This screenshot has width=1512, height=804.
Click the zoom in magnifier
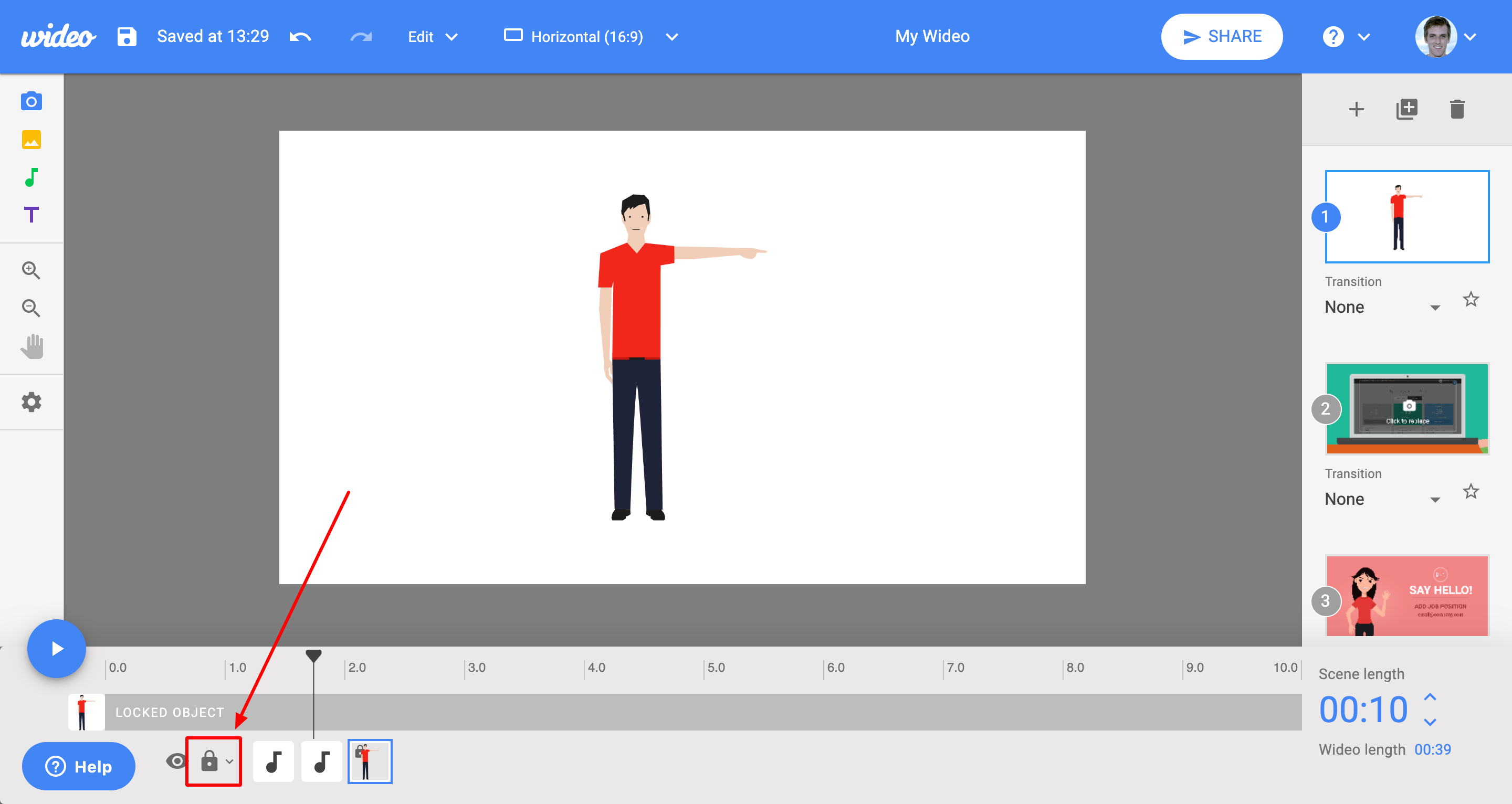coord(31,270)
